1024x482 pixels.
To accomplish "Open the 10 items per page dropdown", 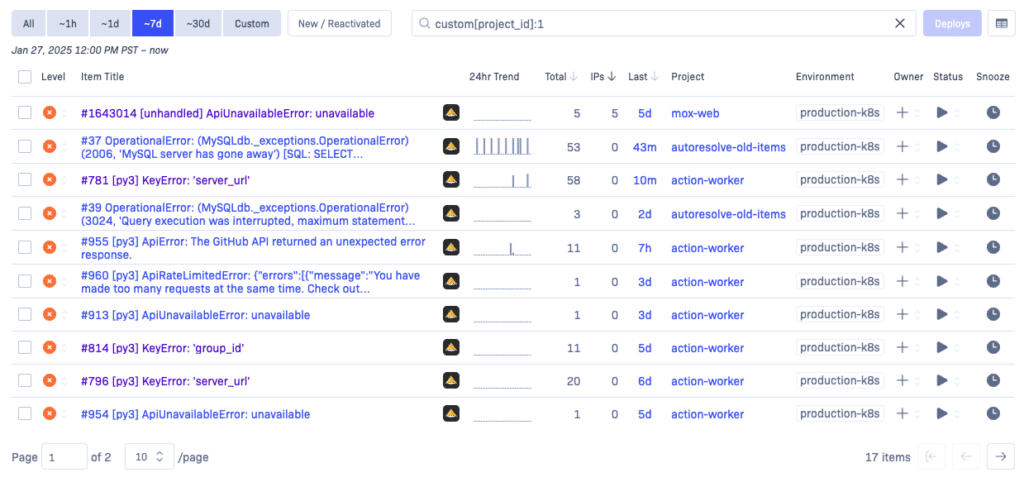I will 149,457.
